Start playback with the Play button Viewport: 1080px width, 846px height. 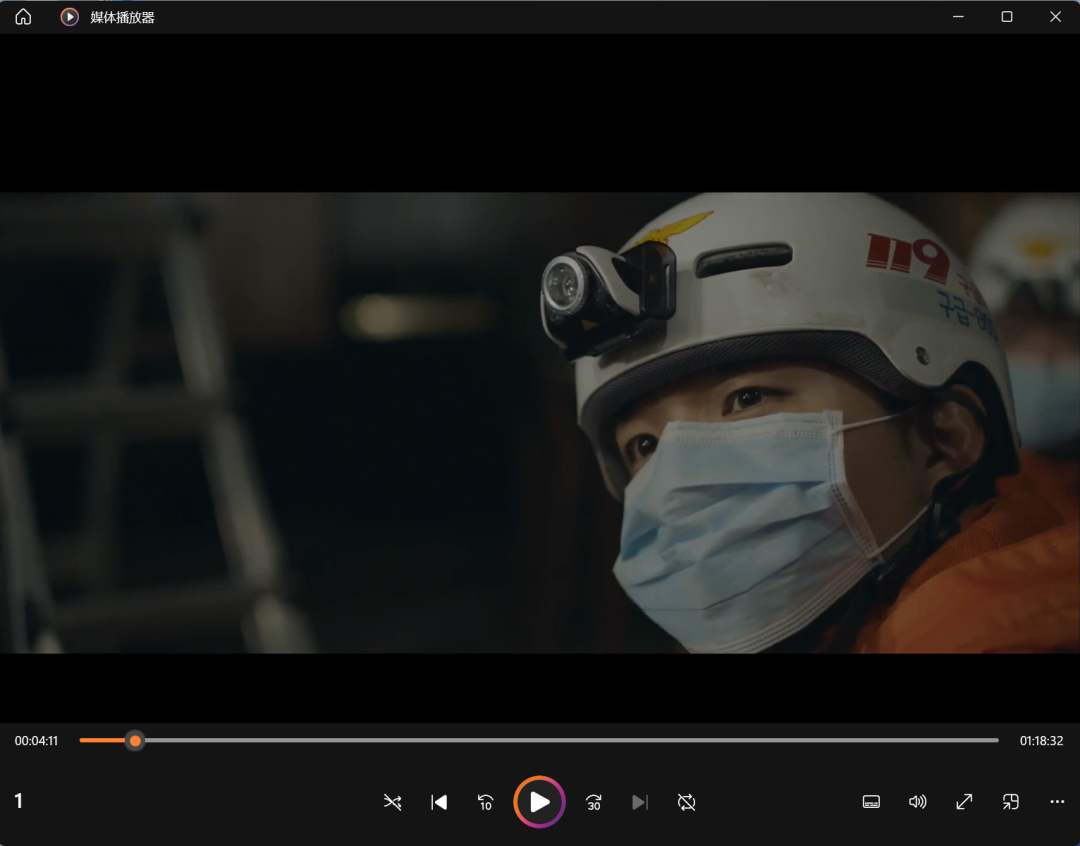539,802
